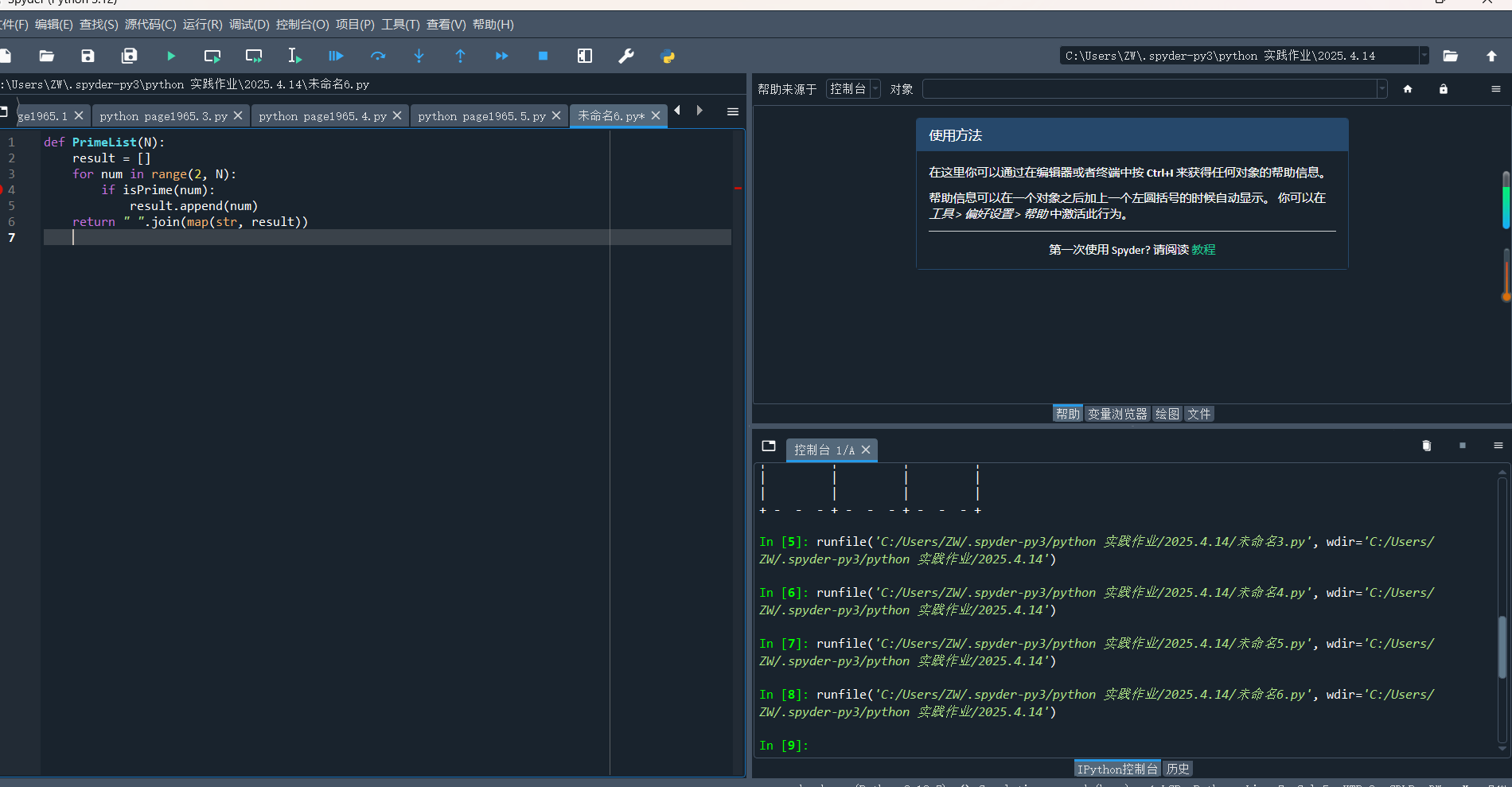Open the 运行(R) menu
The width and height of the screenshot is (1512, 787).
point(202,25)
